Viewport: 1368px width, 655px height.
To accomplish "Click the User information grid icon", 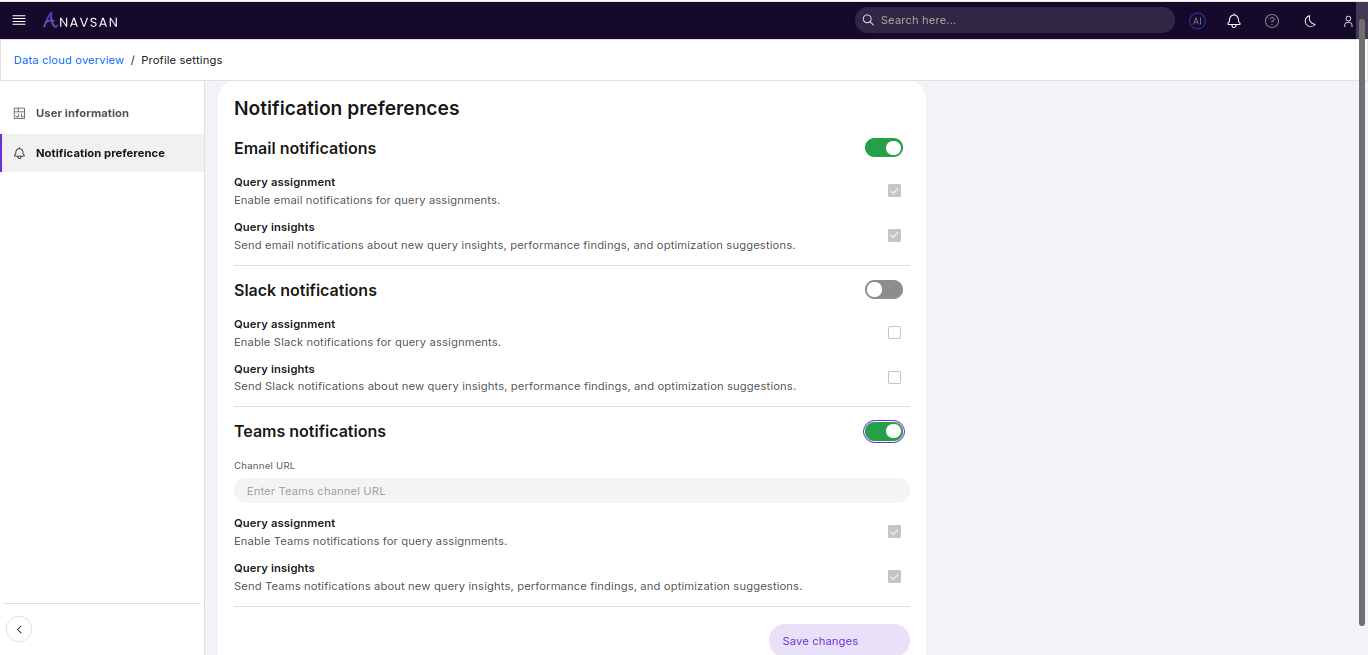I will click(19, 112).
